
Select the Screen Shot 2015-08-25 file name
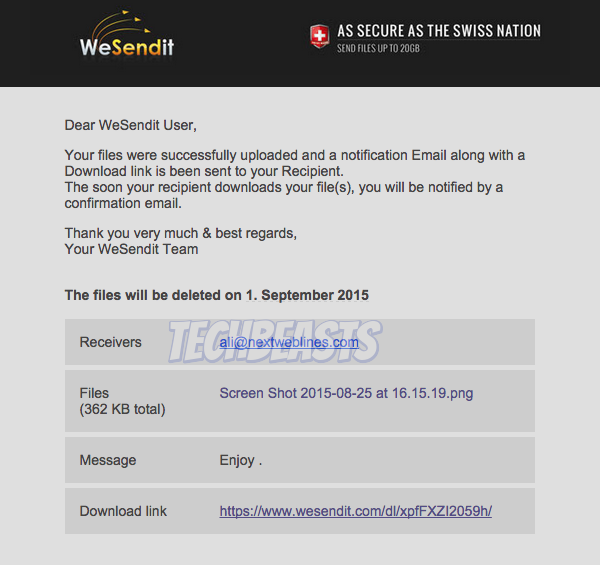coord(346,393)
